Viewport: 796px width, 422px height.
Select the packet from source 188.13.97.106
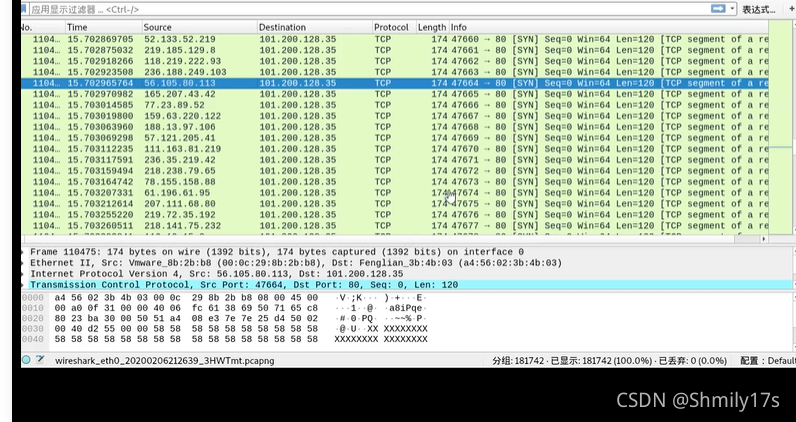coord(394,127)
